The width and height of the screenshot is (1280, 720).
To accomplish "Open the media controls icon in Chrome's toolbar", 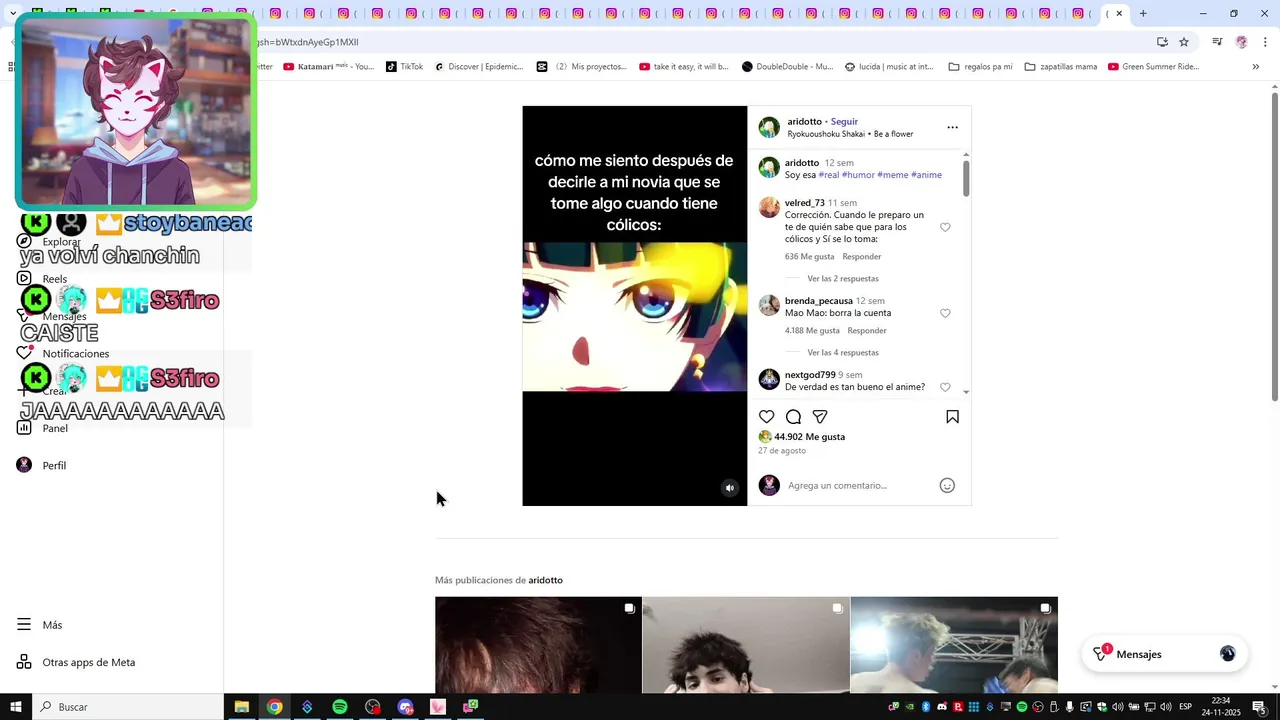I will [x=1217, y=42].
